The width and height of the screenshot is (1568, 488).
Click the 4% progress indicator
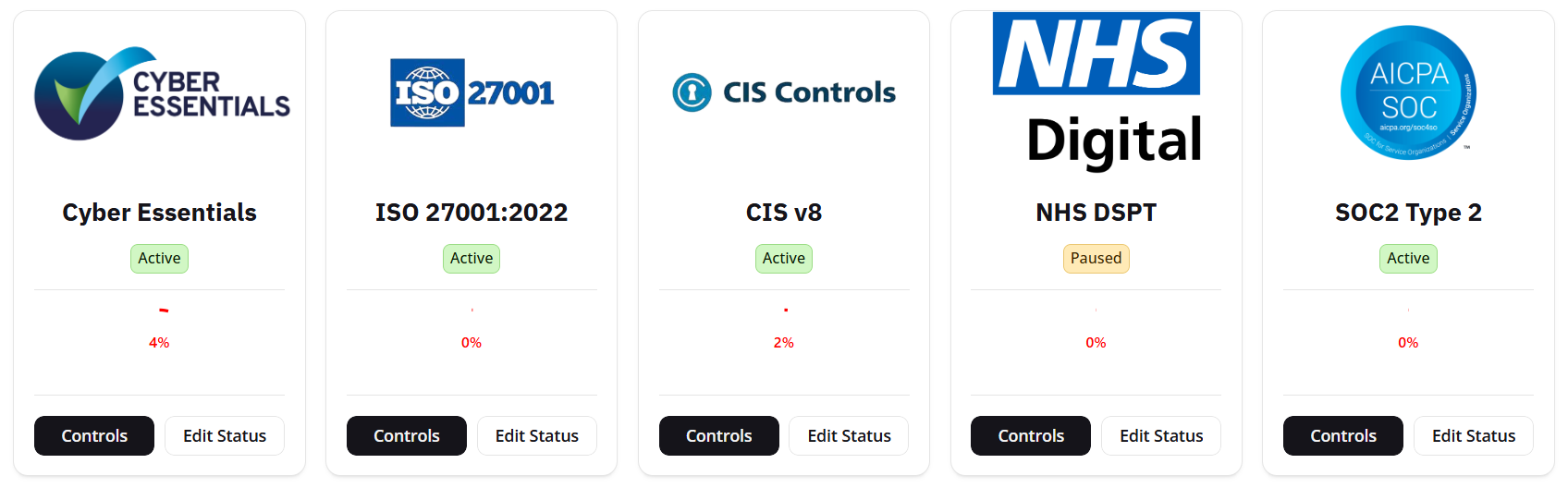tap(159, 342)
